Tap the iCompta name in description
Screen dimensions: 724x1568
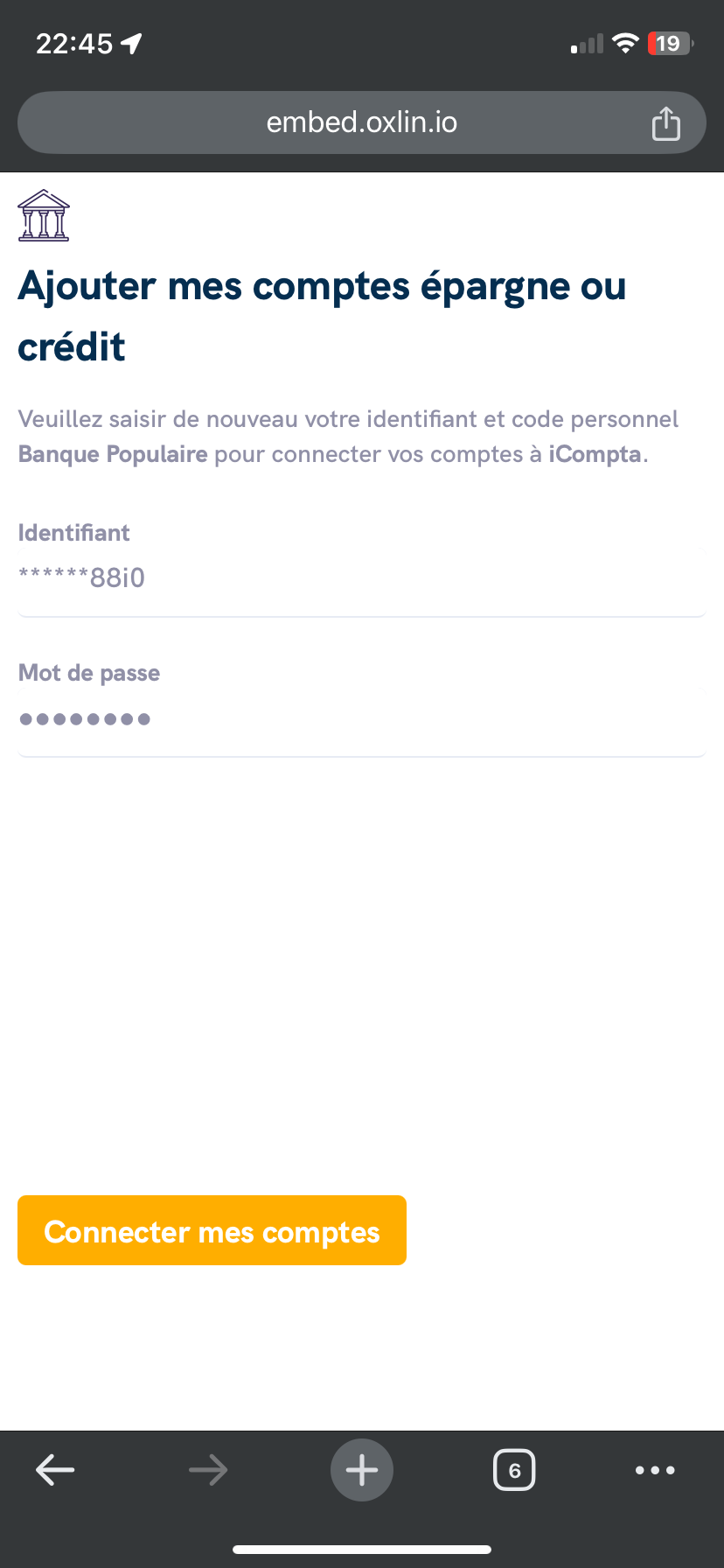point(595,454)
